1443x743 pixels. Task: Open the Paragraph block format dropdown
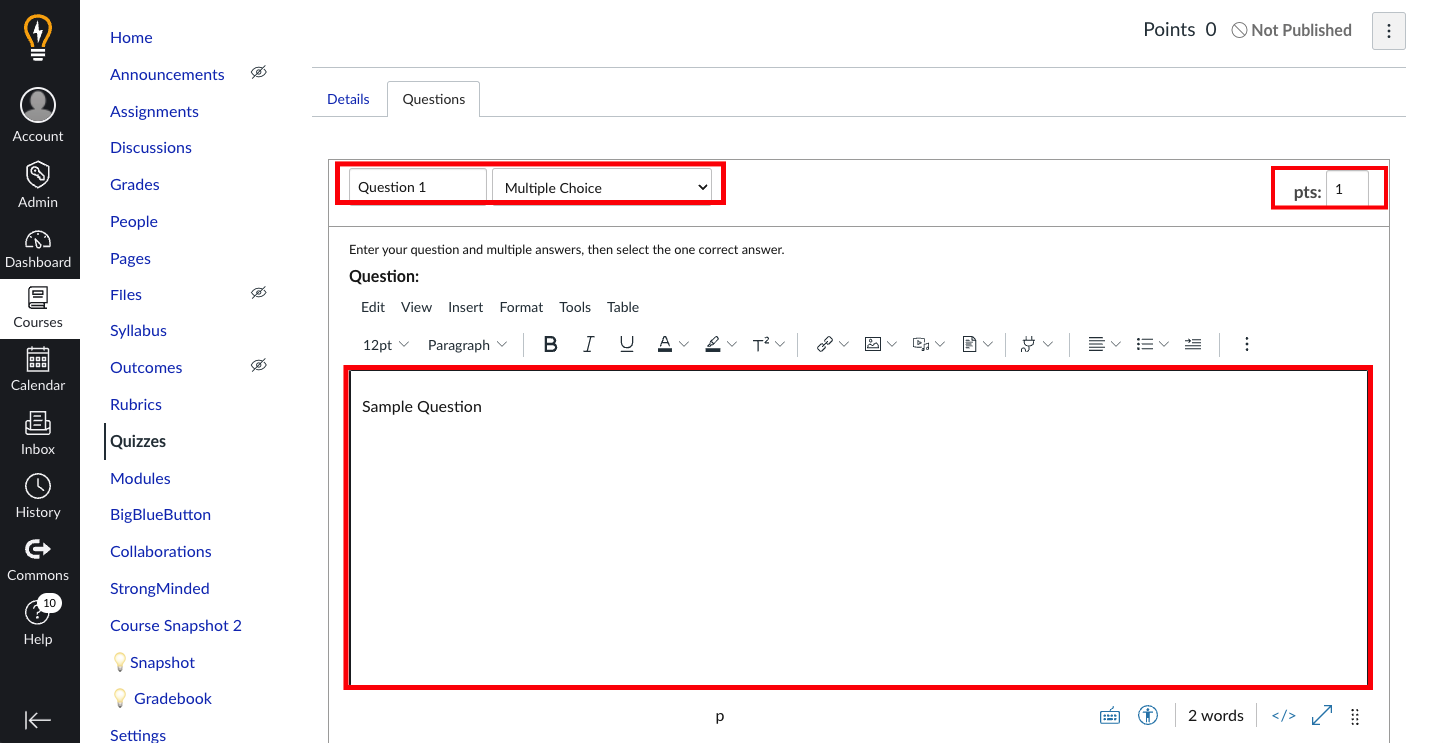(467, 344)
